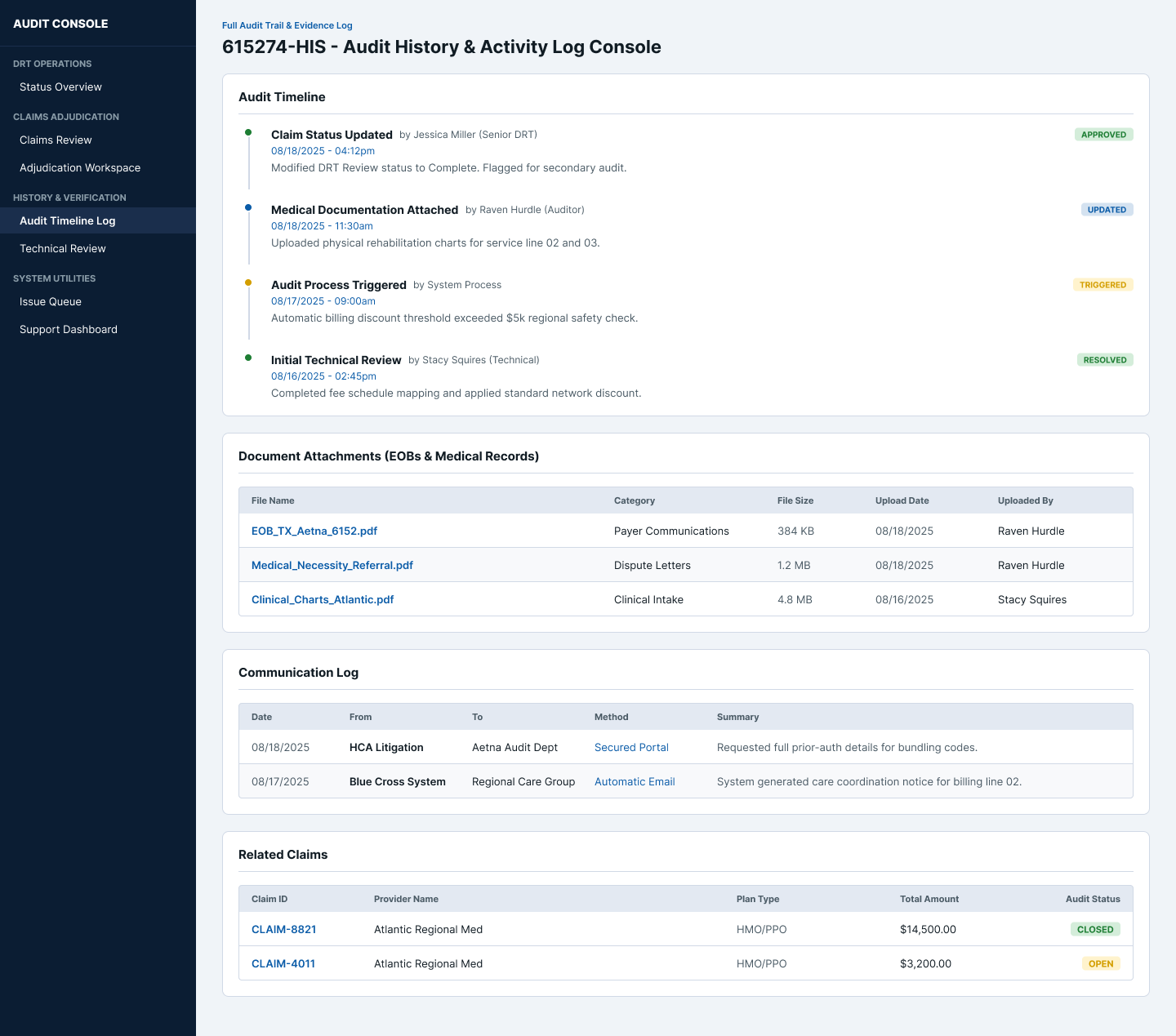Click the green dot for Claim Status Updated
The height and width of the screenshot is (1036, 1176).
tap(248, 132)
